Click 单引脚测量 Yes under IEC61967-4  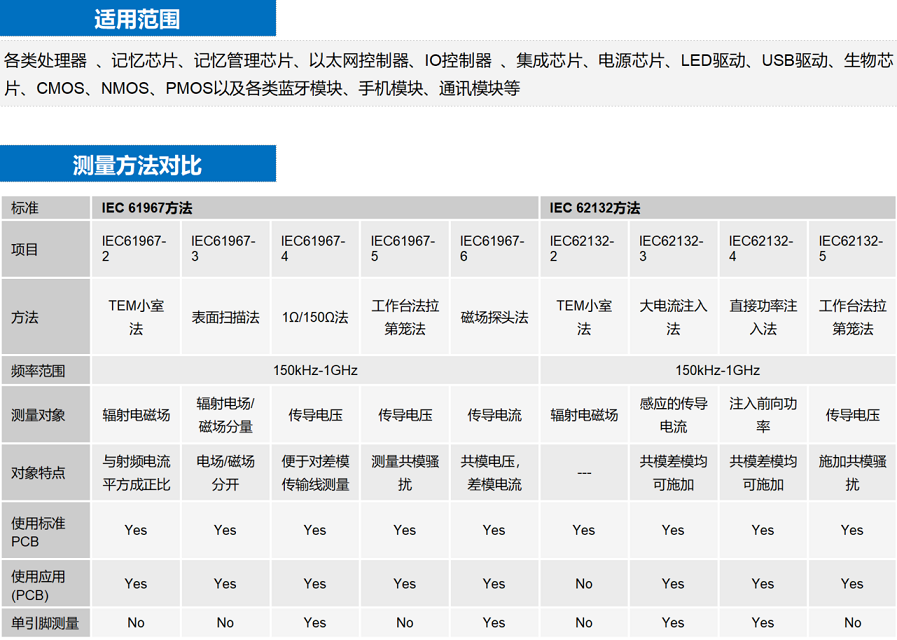point(315,623)
